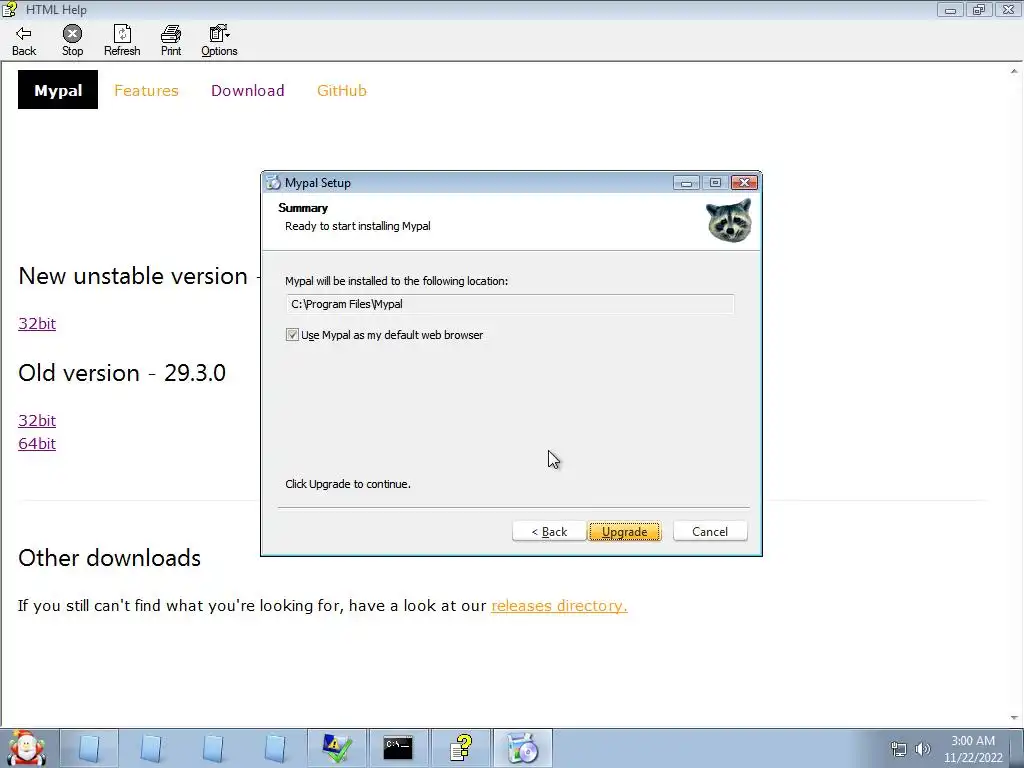Activate the Windows security check taskbar icon
Screen dimensions: 1024x768
point(337,748)
